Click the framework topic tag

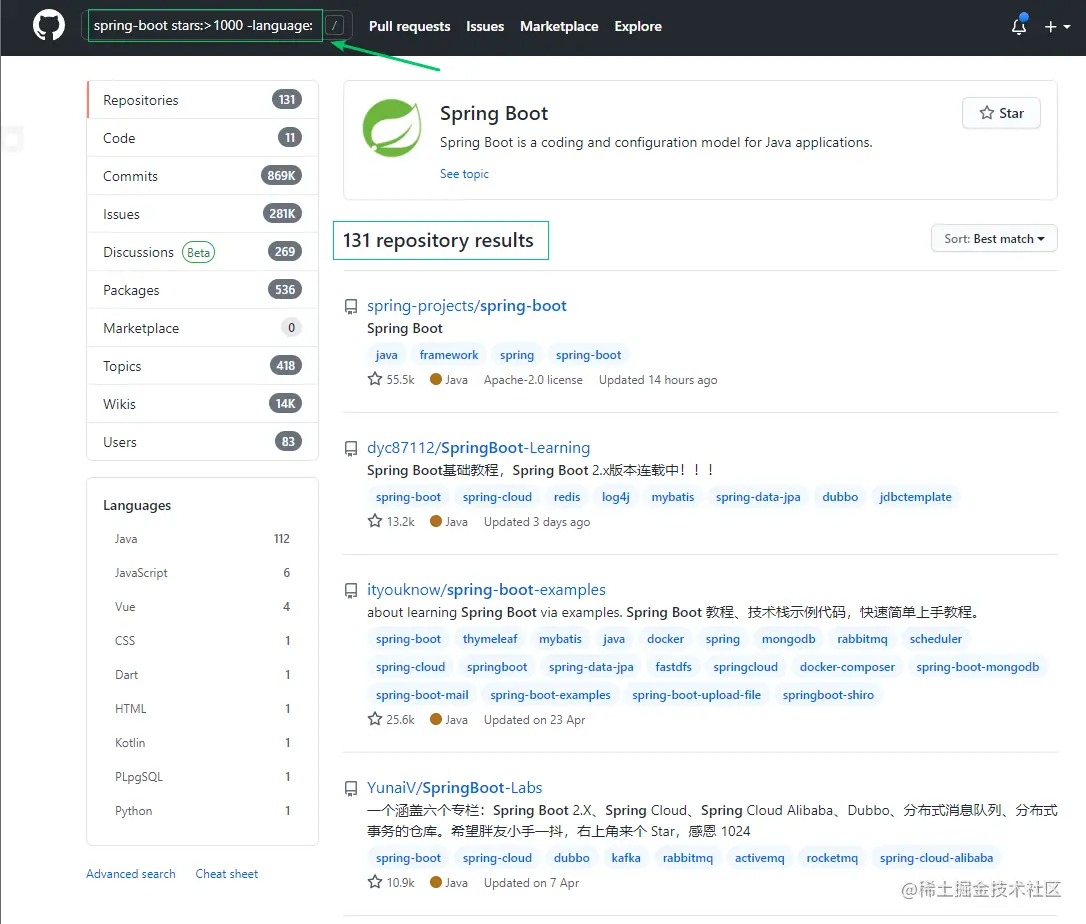pos(449,355)
